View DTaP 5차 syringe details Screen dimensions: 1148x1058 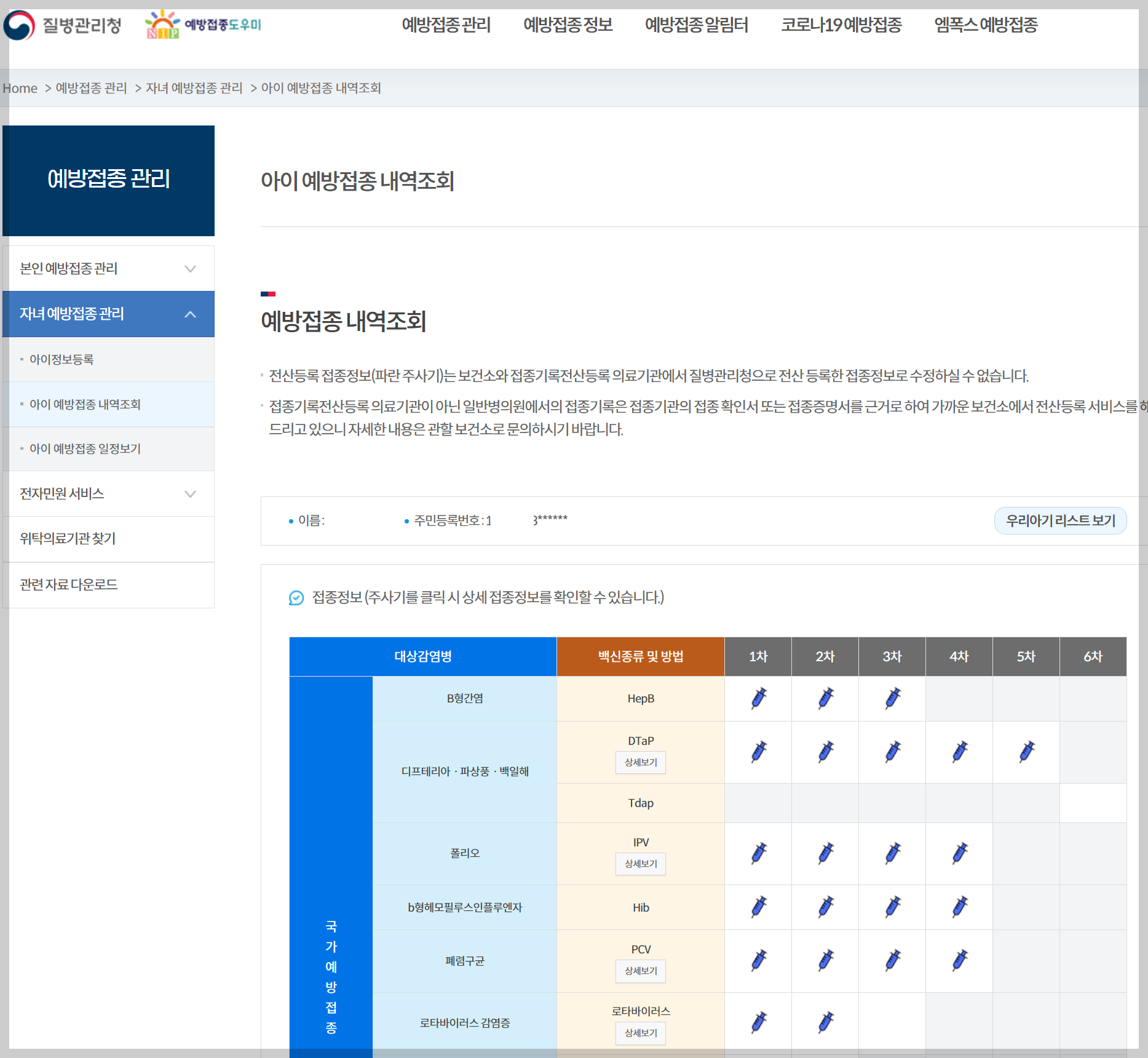pos(1027,752)
